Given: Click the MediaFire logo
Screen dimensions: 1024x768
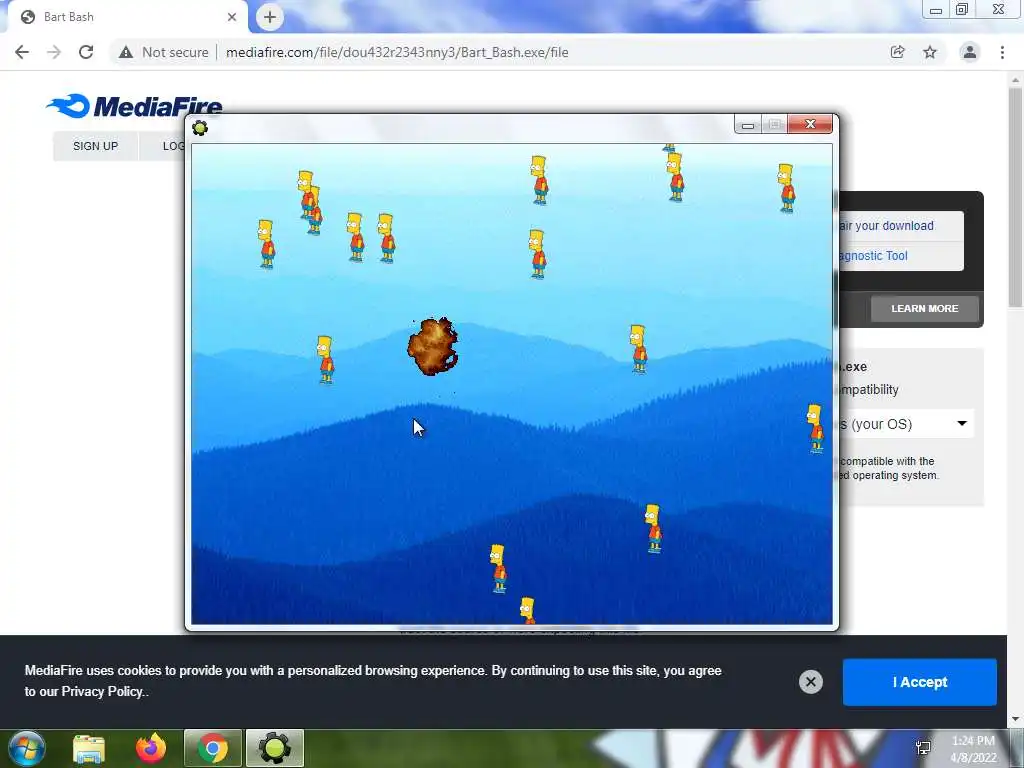Looking at the screenshot, I should pyautogui.click(x=135, y=106).
